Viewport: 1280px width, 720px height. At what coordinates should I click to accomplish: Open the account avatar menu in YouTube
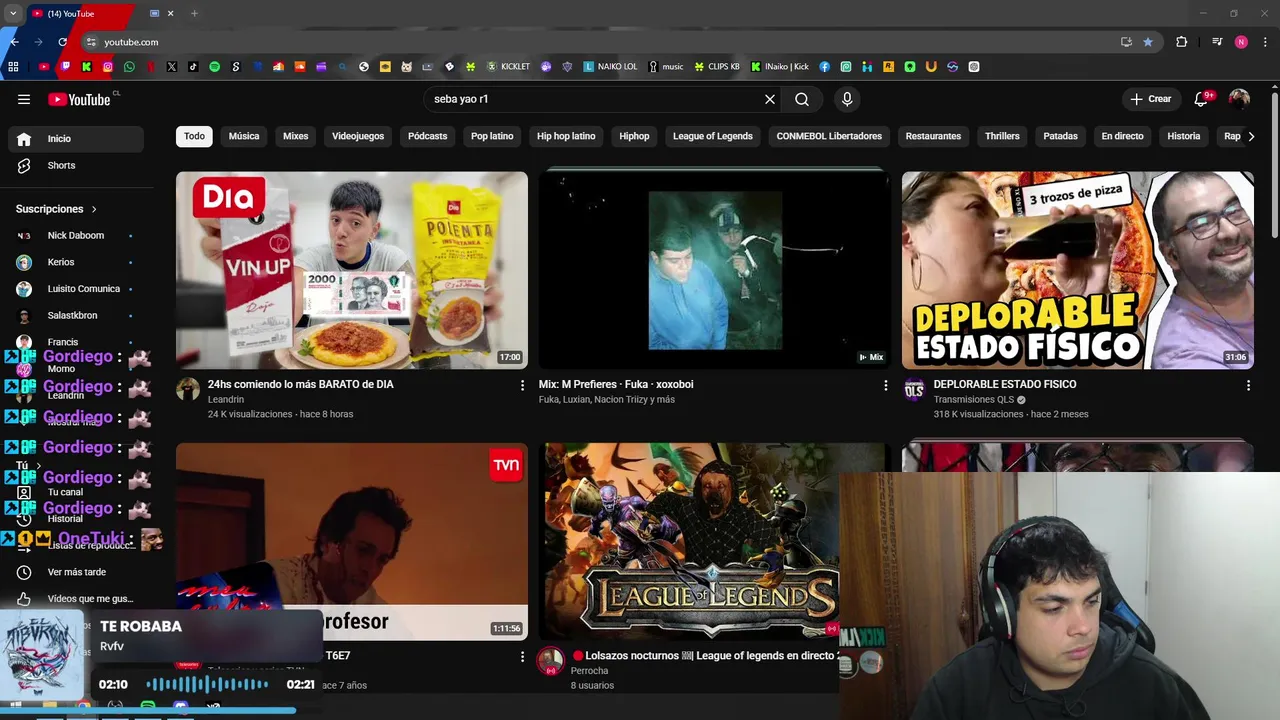click(1239, 99)
